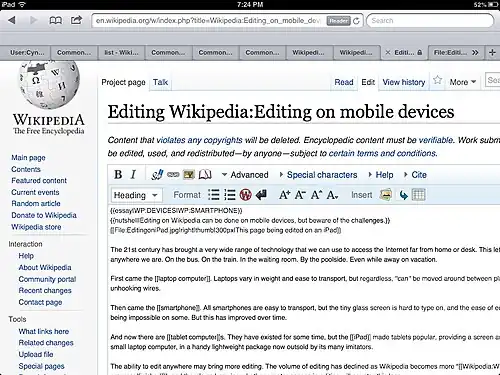Make text bigger with A+ icon
Viewport: 500px width, 375px height.
coord(284,195)
